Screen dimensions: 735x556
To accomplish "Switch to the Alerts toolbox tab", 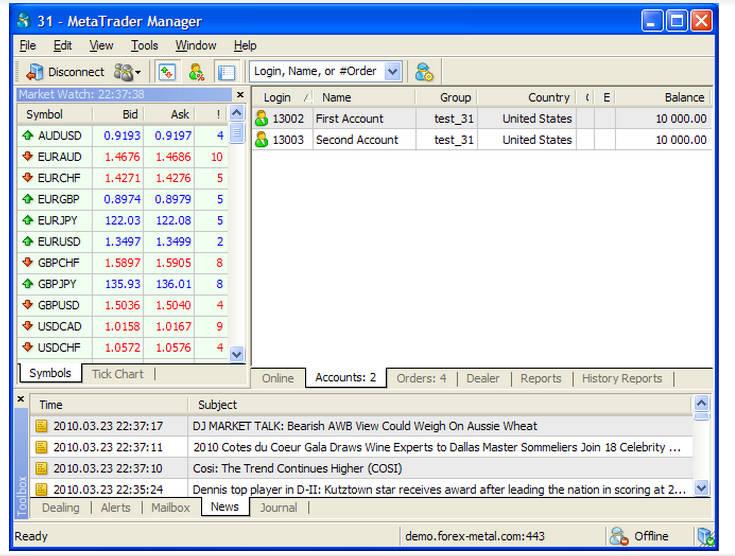I will (x=116, y=508).
